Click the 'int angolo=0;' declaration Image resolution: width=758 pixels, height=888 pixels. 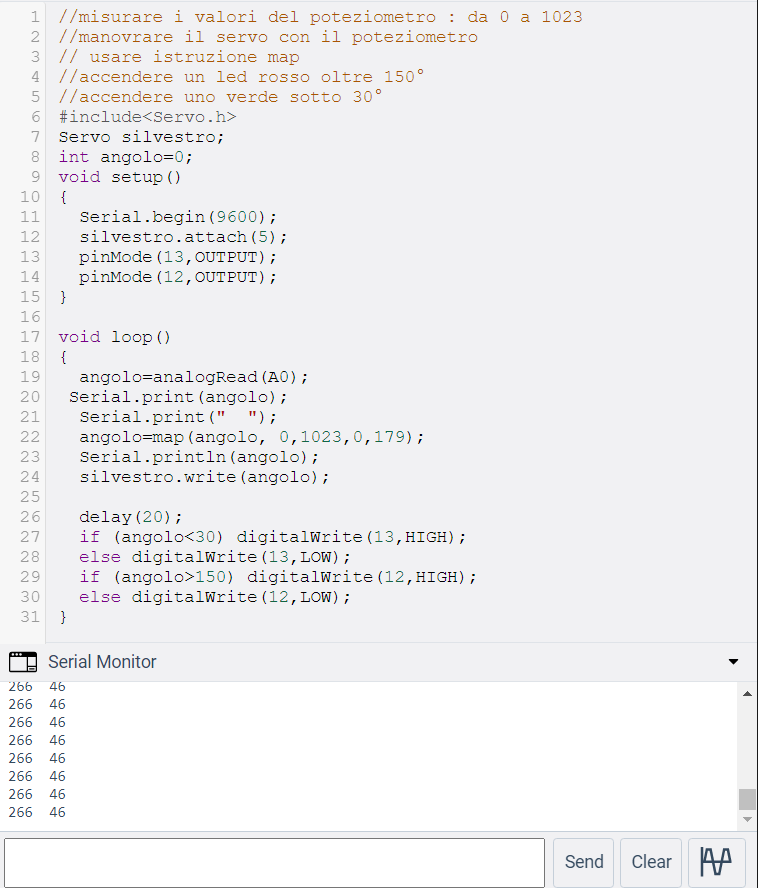pos(126,157)
